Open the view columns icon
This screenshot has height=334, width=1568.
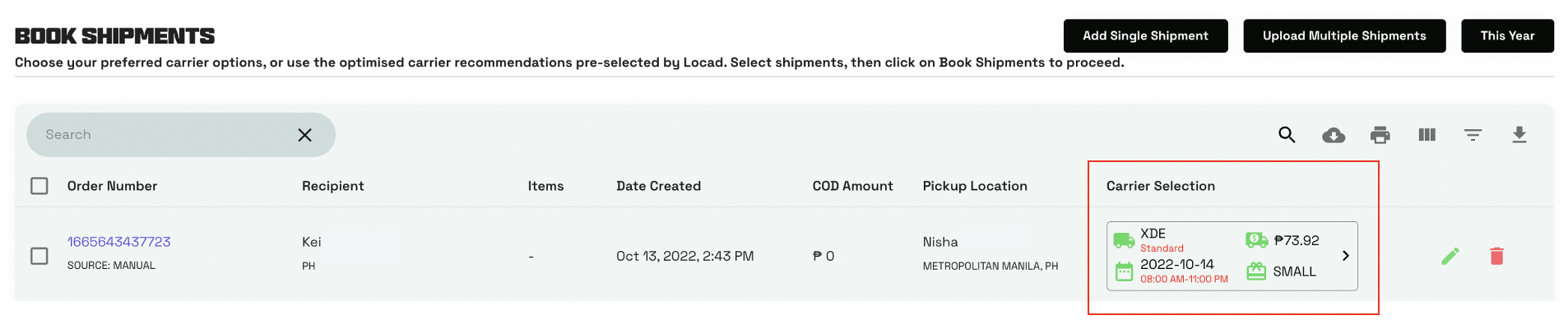(x=1427, y=135)
